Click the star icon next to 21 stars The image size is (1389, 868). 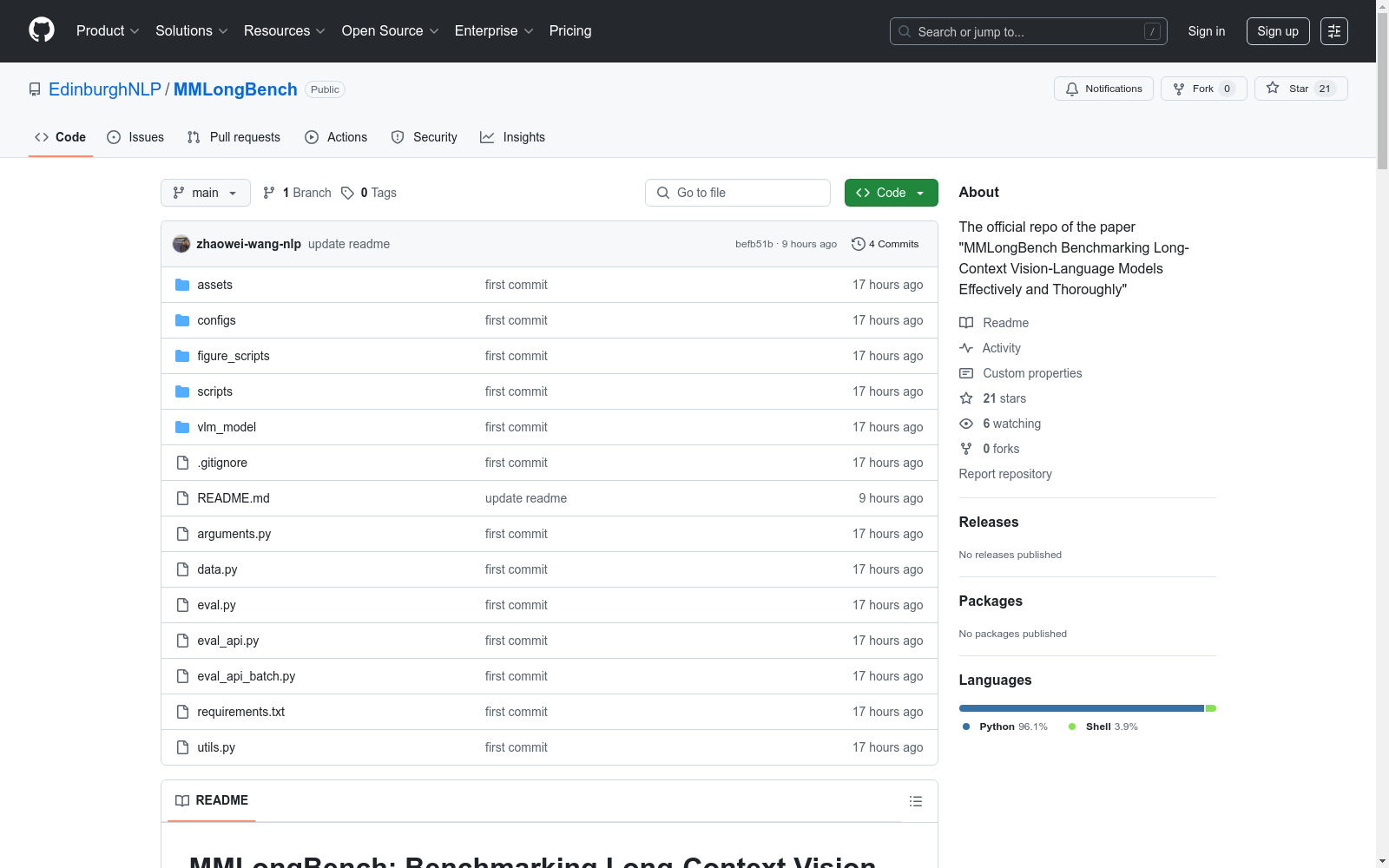click(x=966, y=398)
